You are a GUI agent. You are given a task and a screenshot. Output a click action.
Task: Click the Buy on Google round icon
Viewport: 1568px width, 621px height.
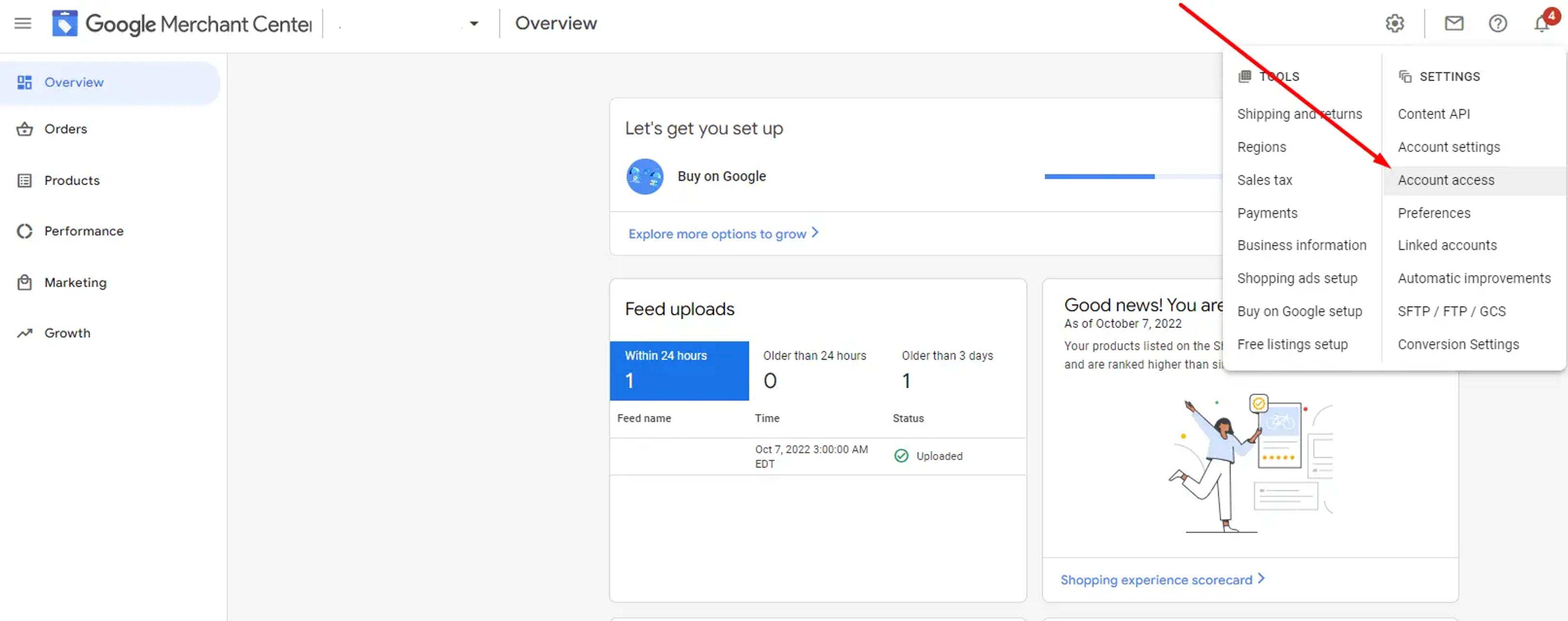pos(645,176)
